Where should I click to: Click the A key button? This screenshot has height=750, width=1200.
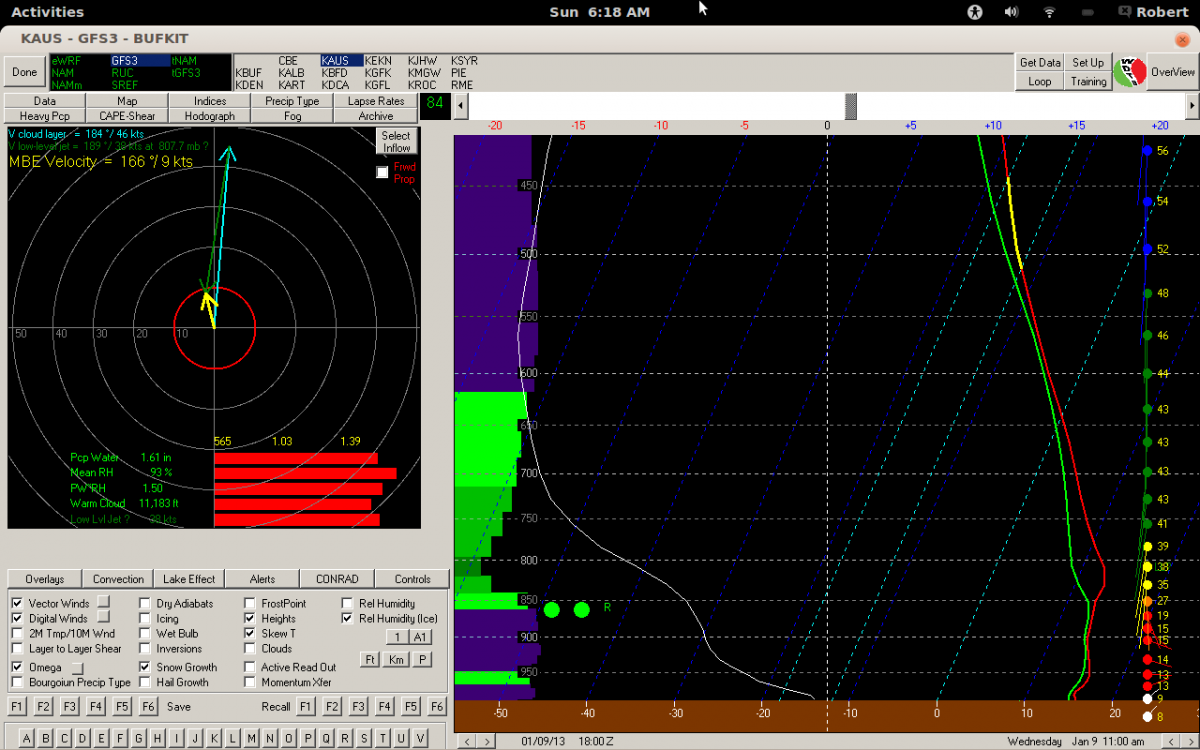coord(27,738)
